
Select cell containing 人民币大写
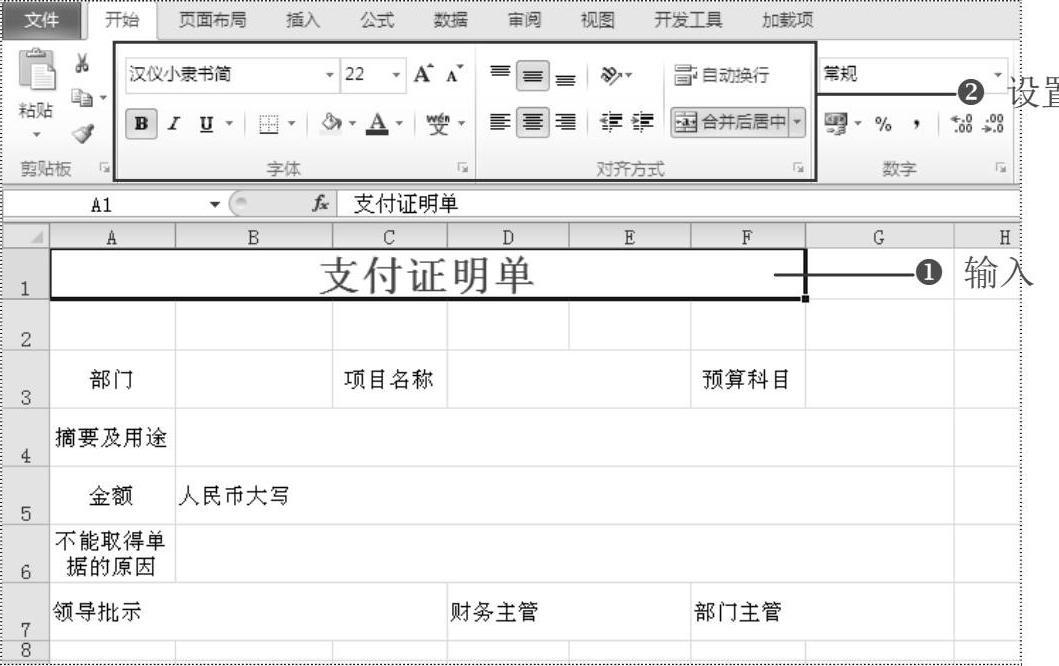pos(564,496)
